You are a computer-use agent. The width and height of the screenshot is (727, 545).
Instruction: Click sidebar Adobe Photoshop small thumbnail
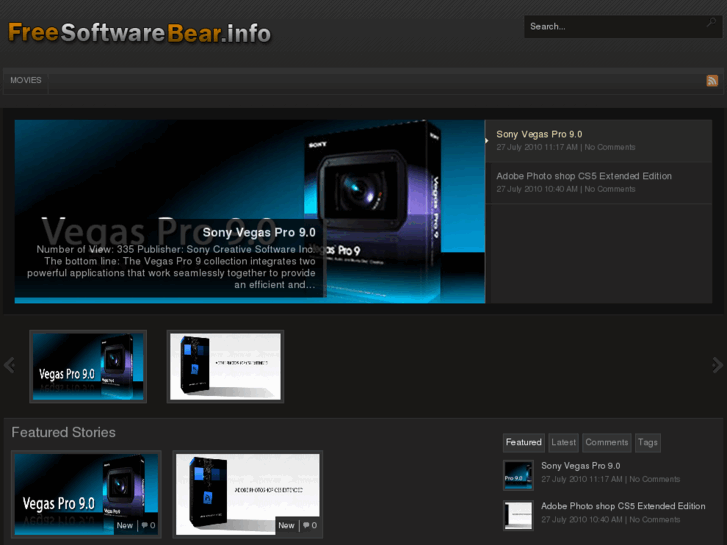pos(518,515)
